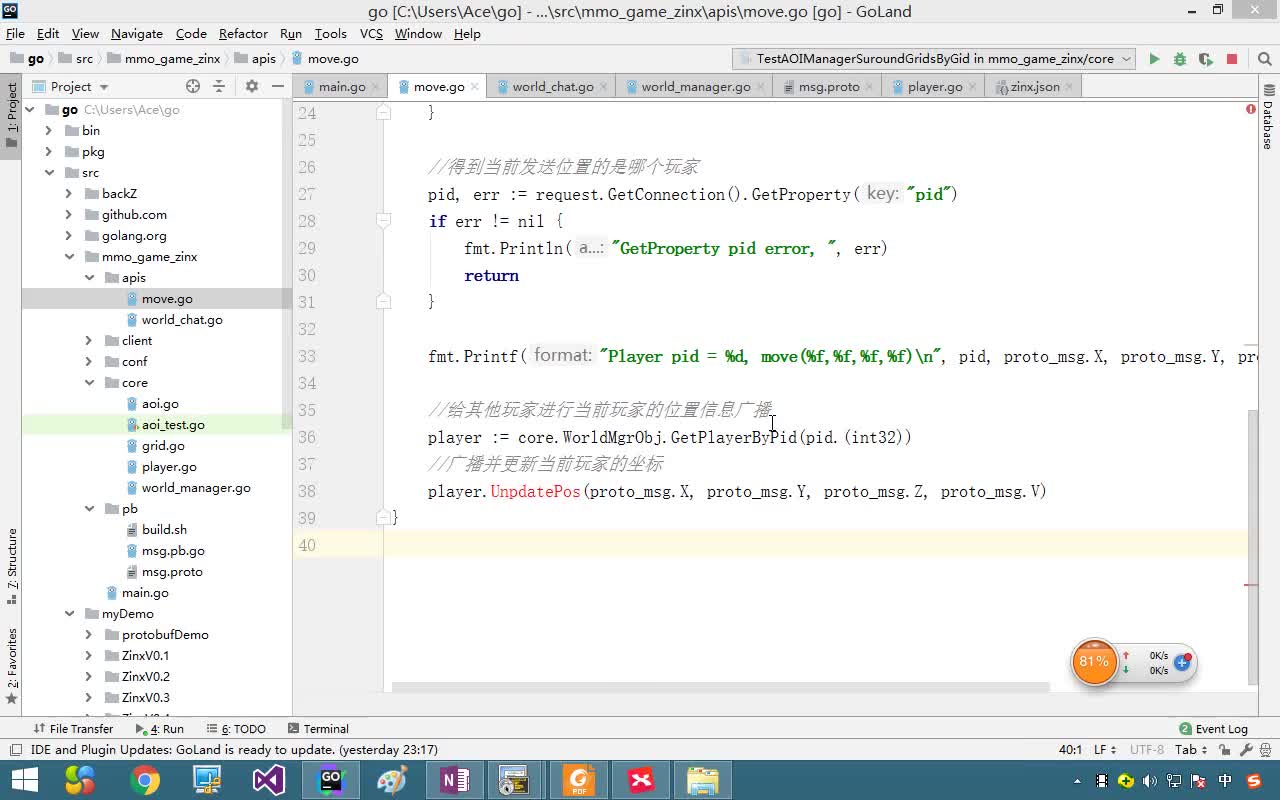The width and height of the screenshot is (1280, 800).
Task: Open the TODO tool window
Action: [x=236, y=729]
